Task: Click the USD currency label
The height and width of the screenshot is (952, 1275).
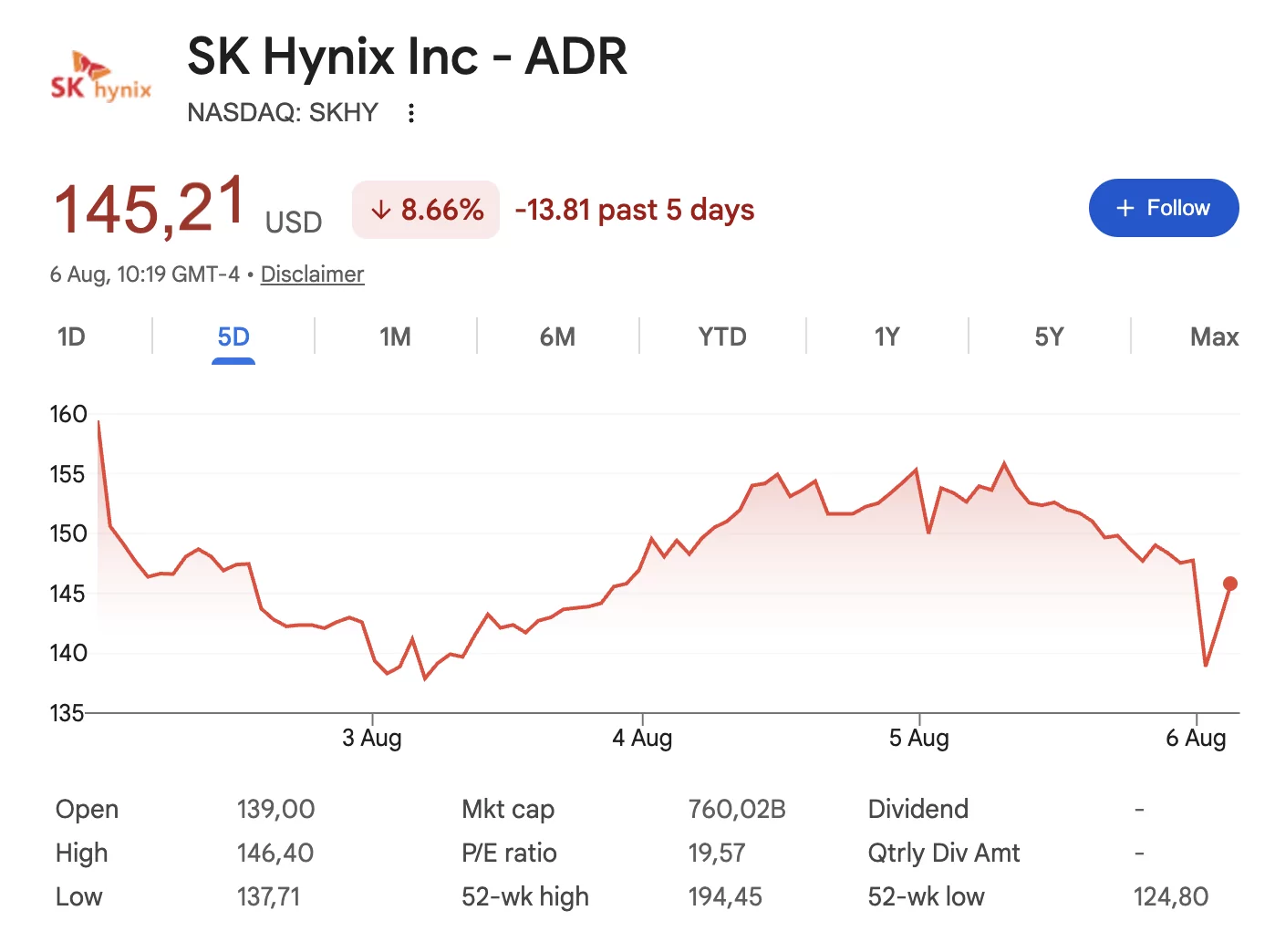Action: pos(294,222)
